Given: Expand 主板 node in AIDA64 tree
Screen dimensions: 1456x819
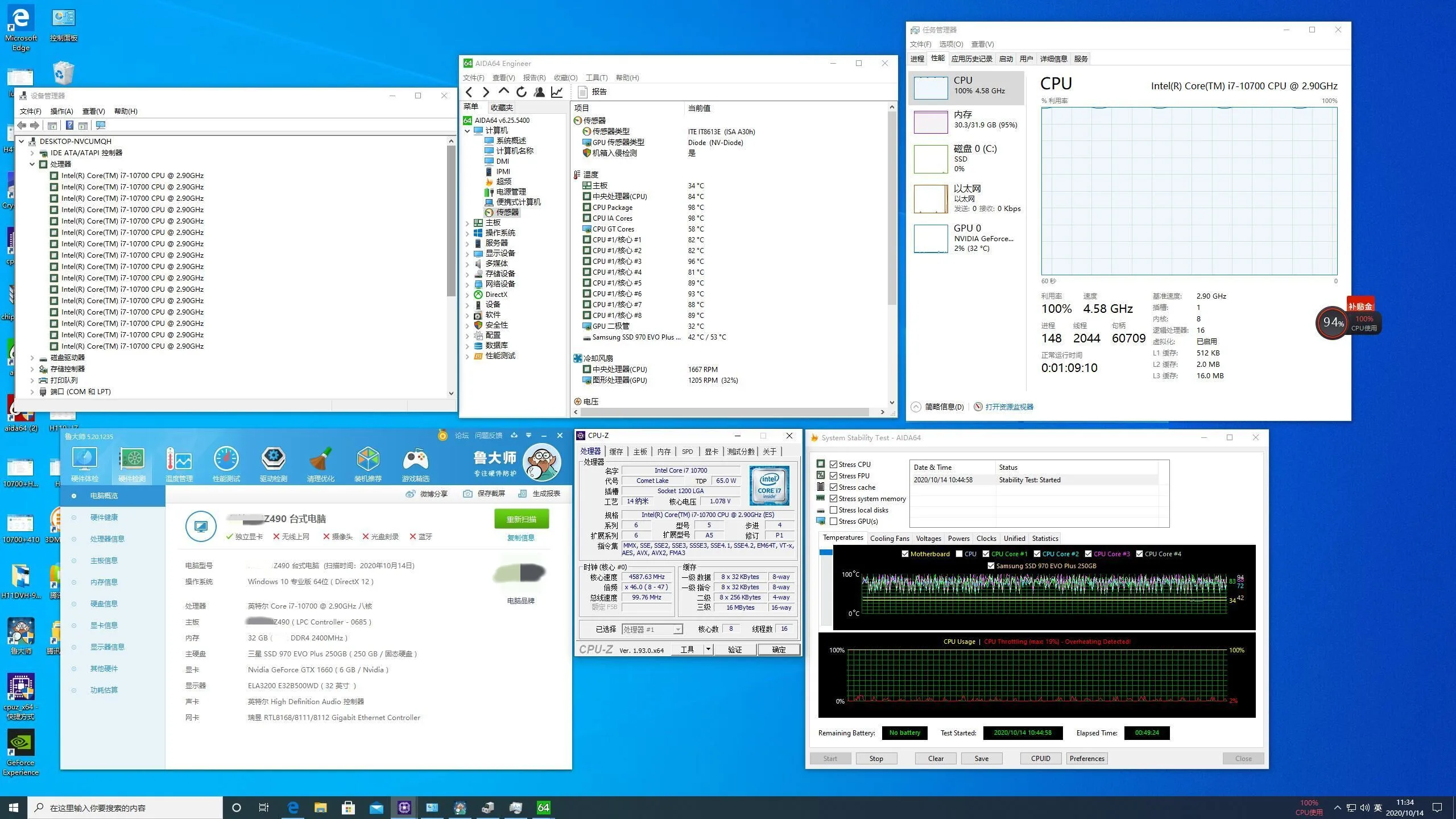Looking at the screenshot, I should [468, 223].
